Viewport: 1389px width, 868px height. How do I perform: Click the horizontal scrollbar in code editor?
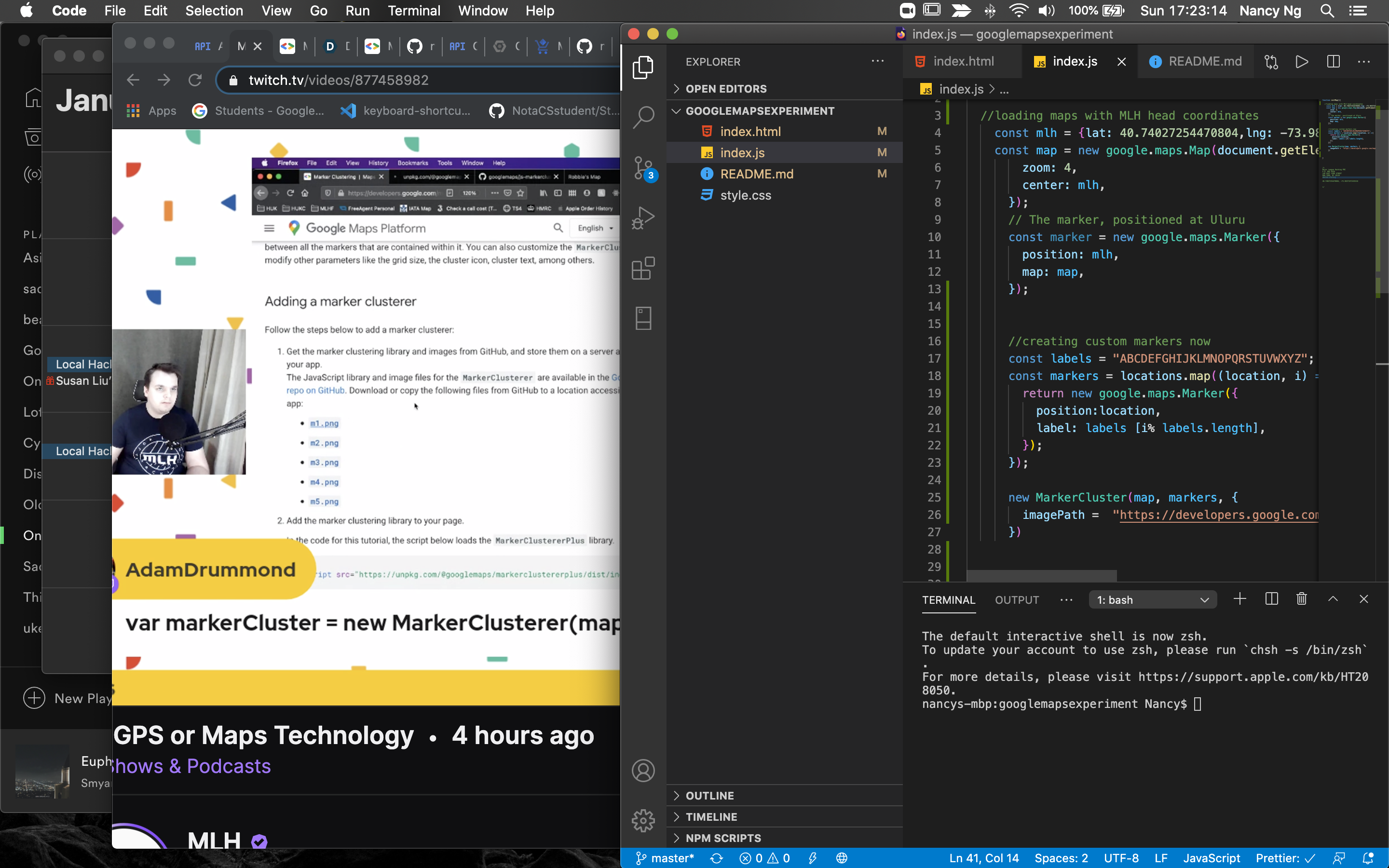point(1041,575)
